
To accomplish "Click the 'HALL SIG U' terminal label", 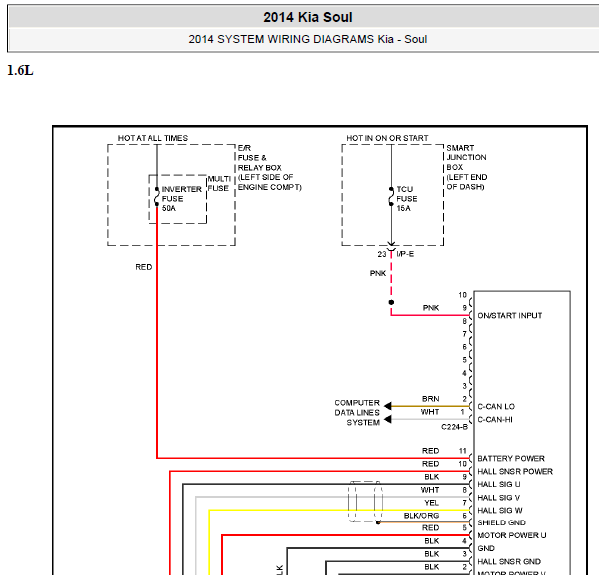I will pos(499,484).
